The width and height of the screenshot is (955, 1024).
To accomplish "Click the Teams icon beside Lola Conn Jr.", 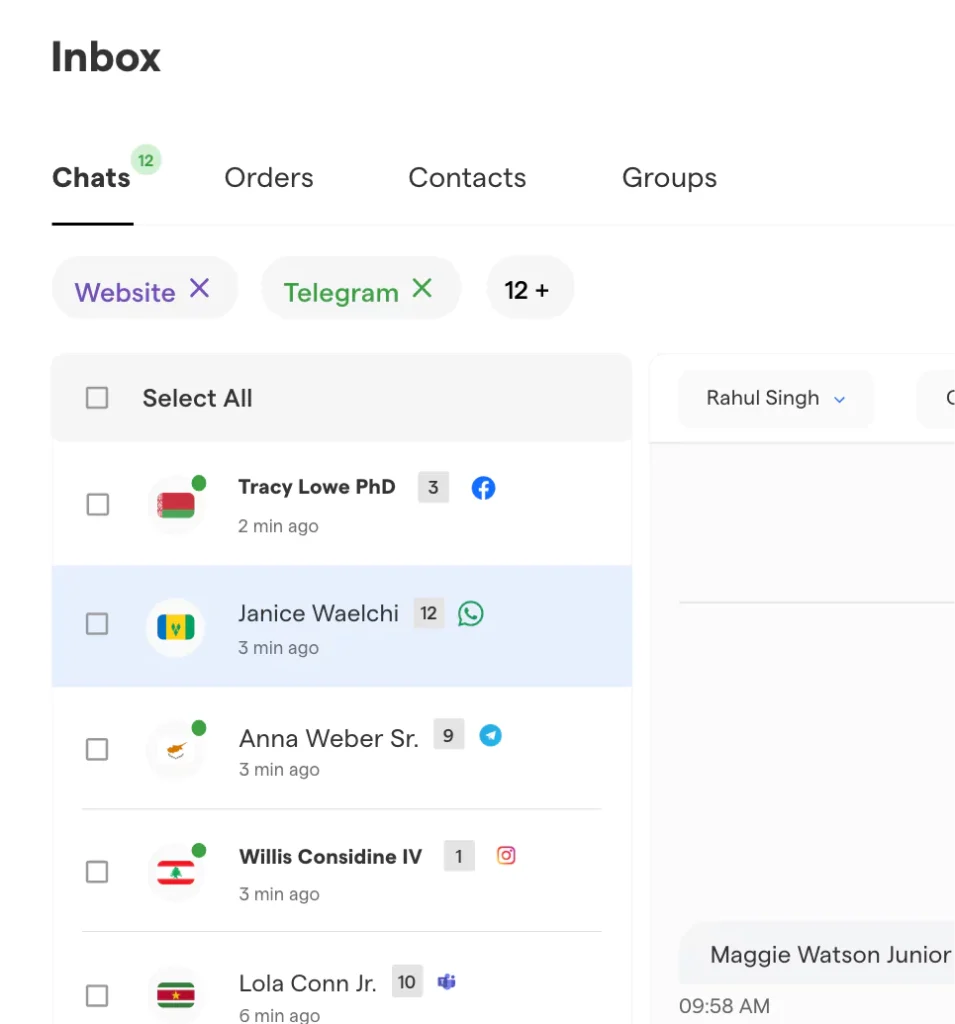I will 447,982.
